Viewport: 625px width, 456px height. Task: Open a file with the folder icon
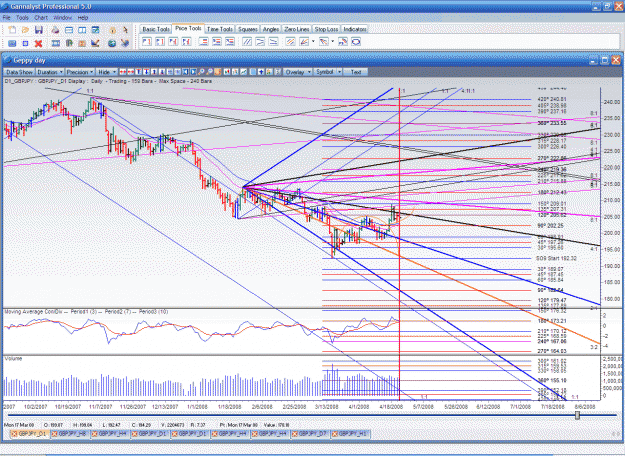(26, 30)
